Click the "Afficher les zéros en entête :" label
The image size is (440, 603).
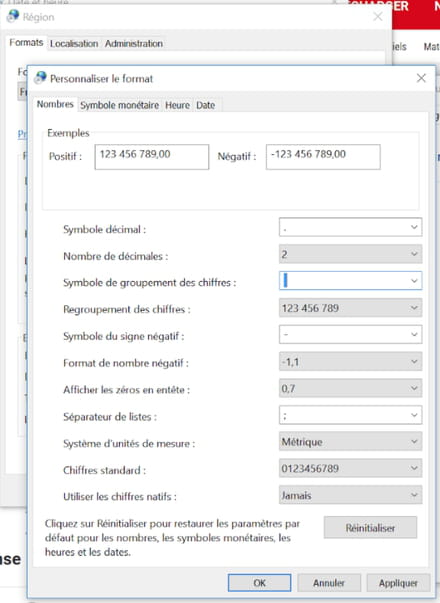pyautogui.click(x=127, y=390)
